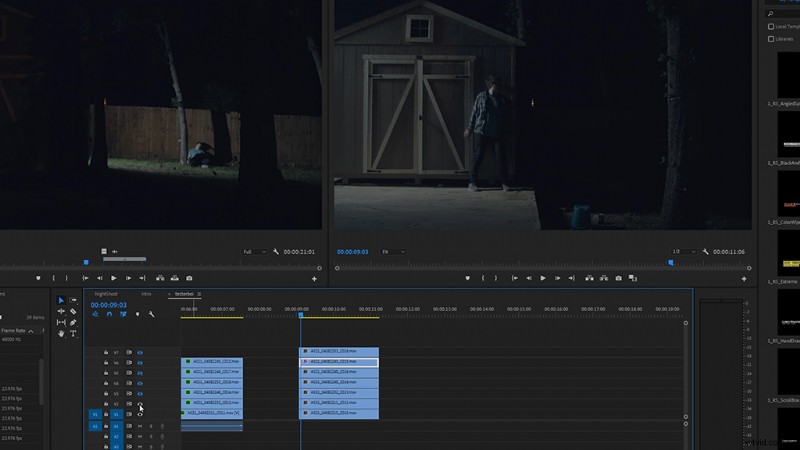Click Play in the Source monitor

click(114, 279)
